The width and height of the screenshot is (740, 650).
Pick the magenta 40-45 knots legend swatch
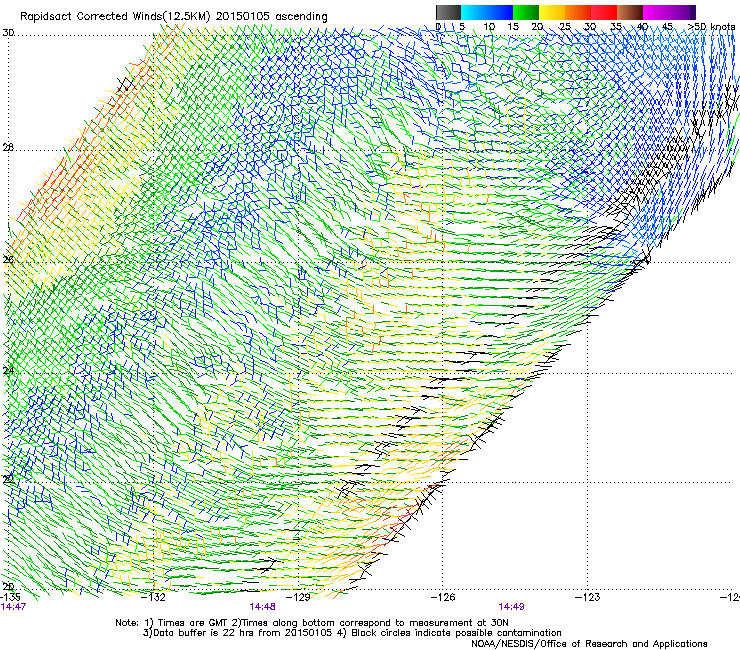pos(656,12)
